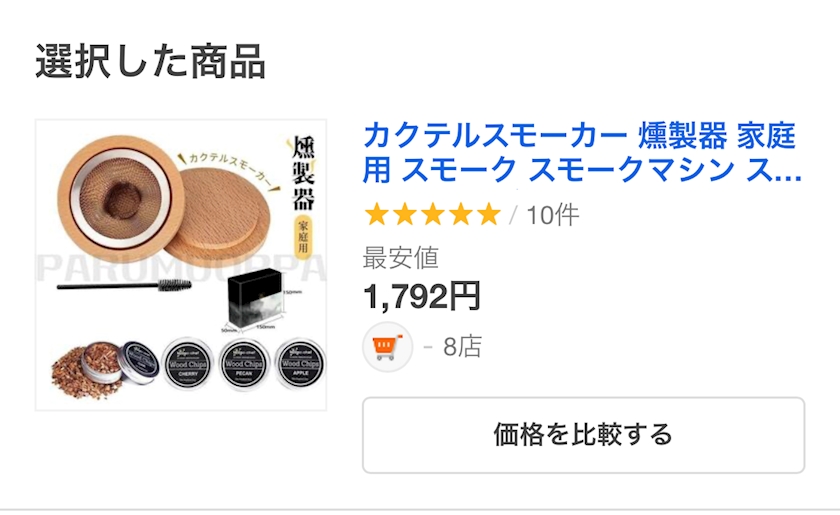This screenshot has height=515, width=840.
Task: Click the 最安値 label
Action: [401, 258]
